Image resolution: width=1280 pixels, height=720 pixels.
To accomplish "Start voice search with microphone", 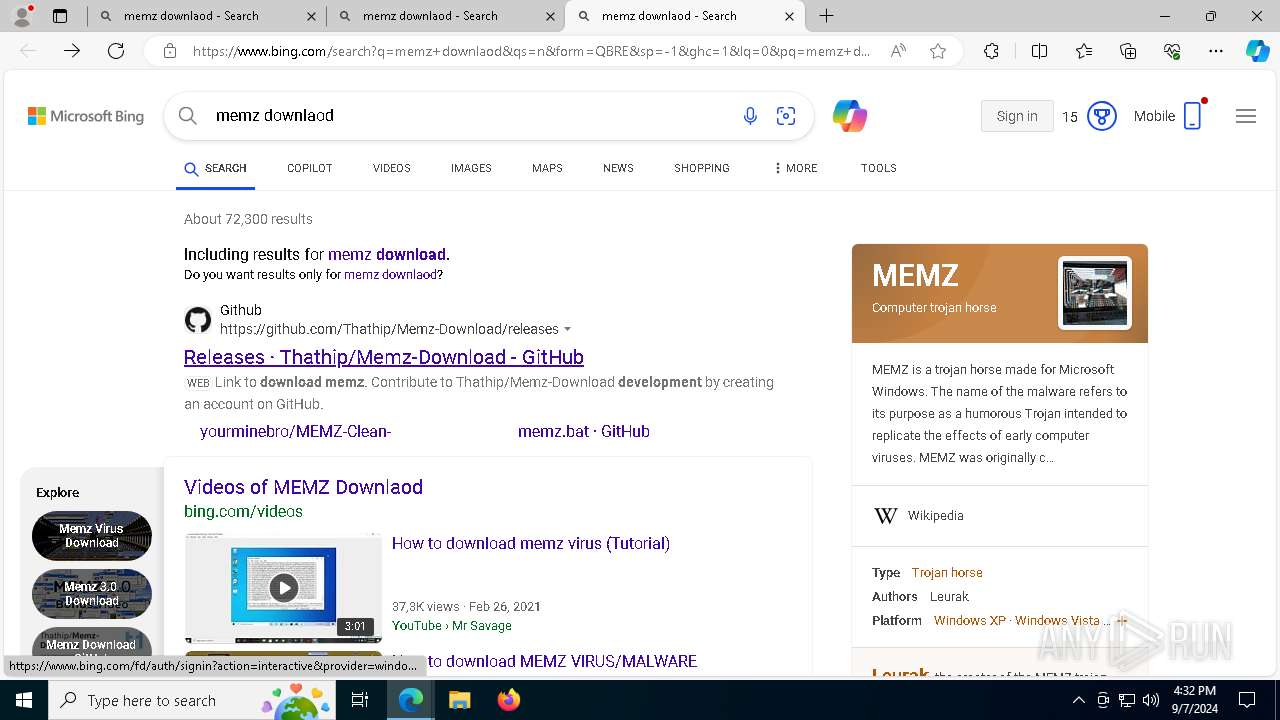I will pos(750,116).
